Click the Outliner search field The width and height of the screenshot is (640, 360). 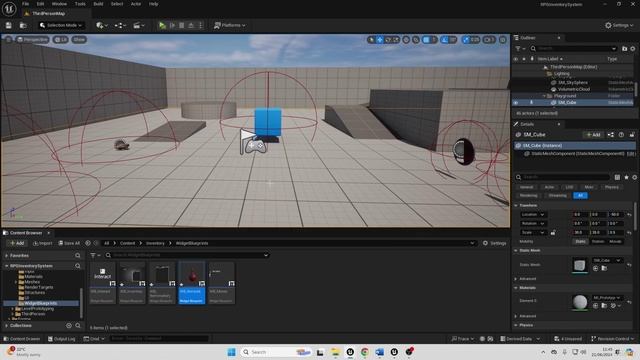pos(573,49)
